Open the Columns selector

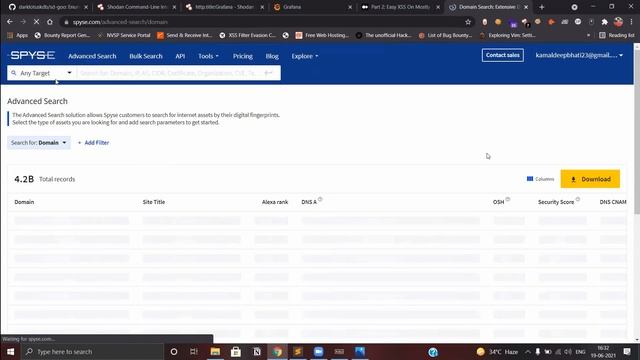click(x=540, y=179)
